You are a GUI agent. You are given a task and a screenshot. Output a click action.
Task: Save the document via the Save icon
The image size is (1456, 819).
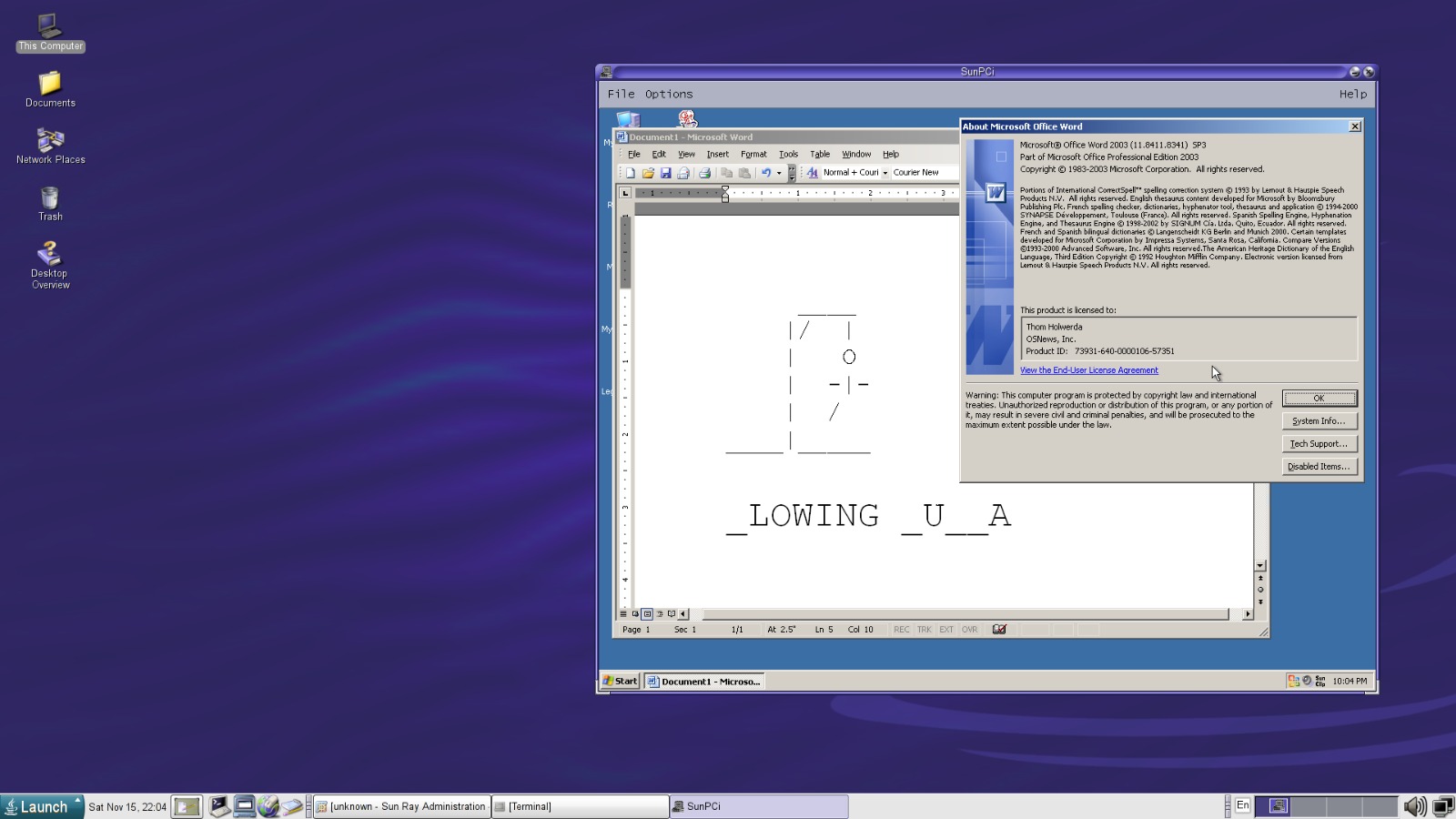point(666,173)
